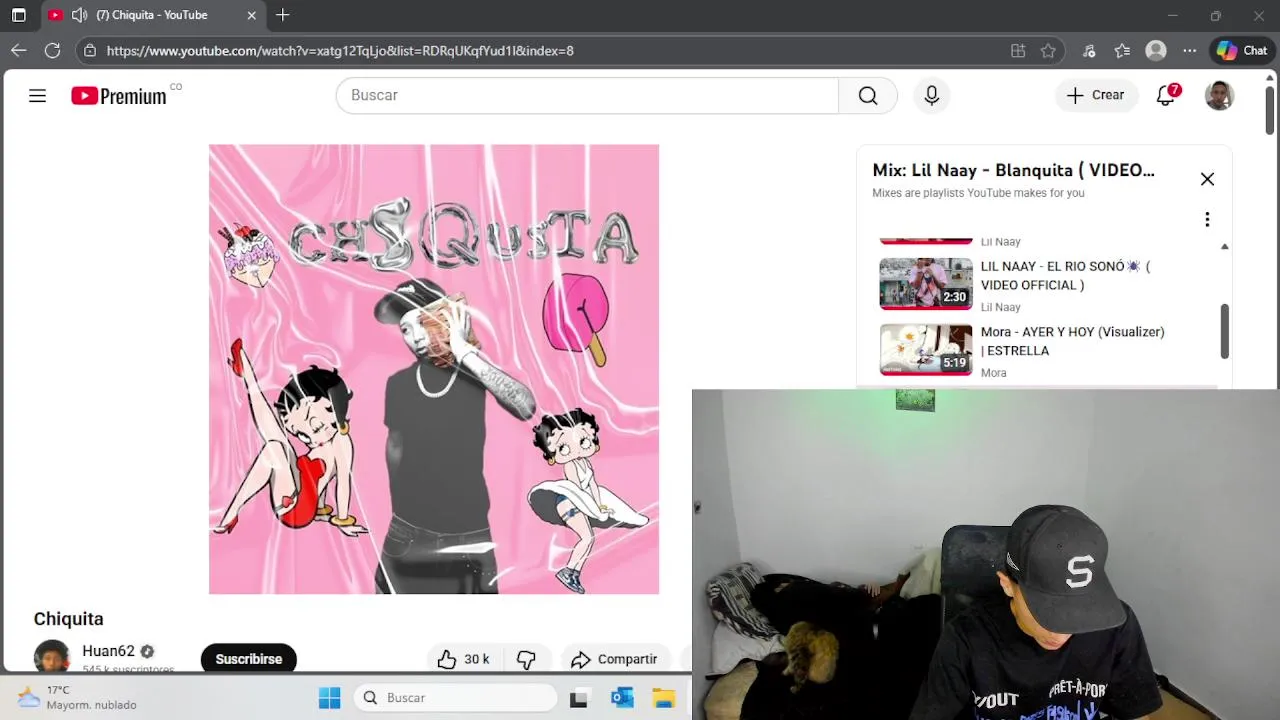This screenshot has width=1280, height=720.
Task: Launch Outlook from taskbar
Action: click(622, 698)
